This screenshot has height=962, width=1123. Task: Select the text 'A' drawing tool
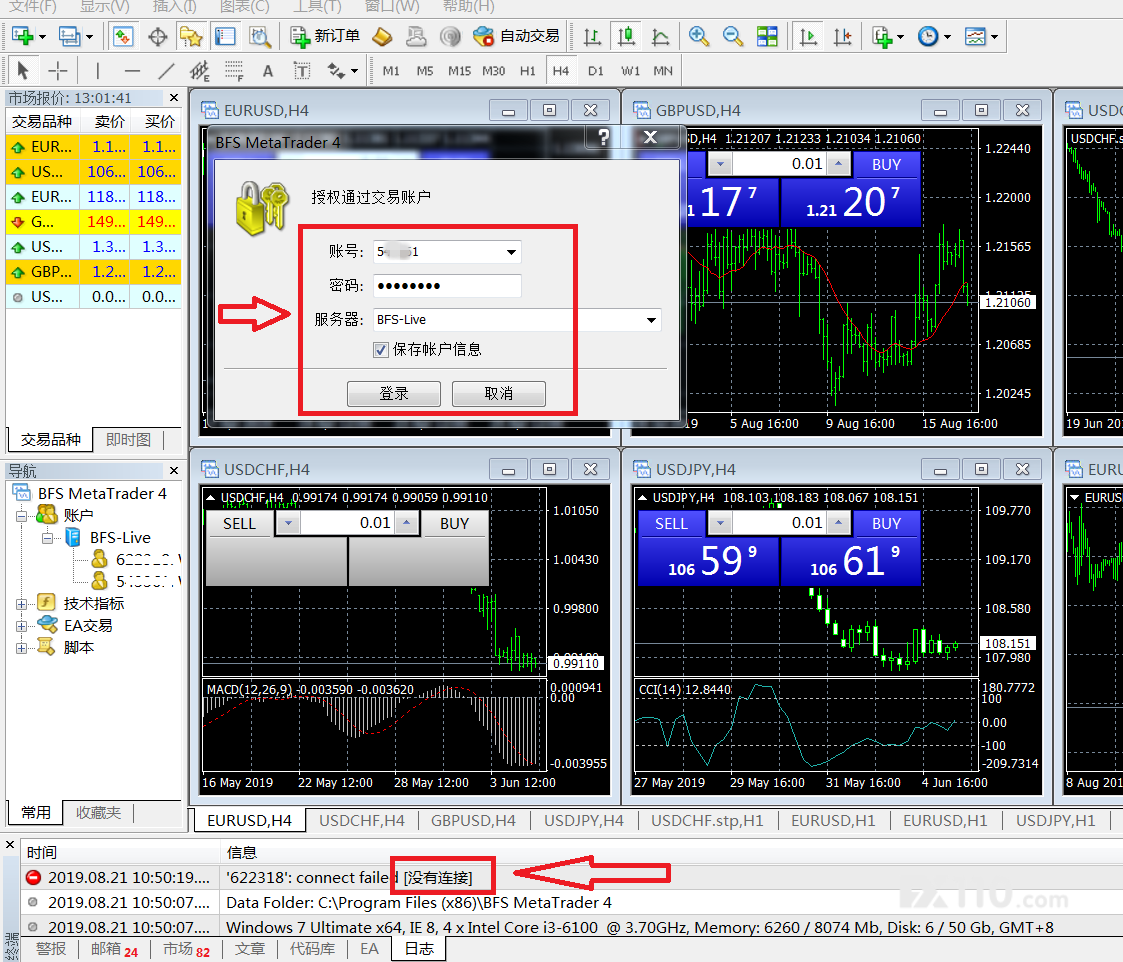point(268,70)
